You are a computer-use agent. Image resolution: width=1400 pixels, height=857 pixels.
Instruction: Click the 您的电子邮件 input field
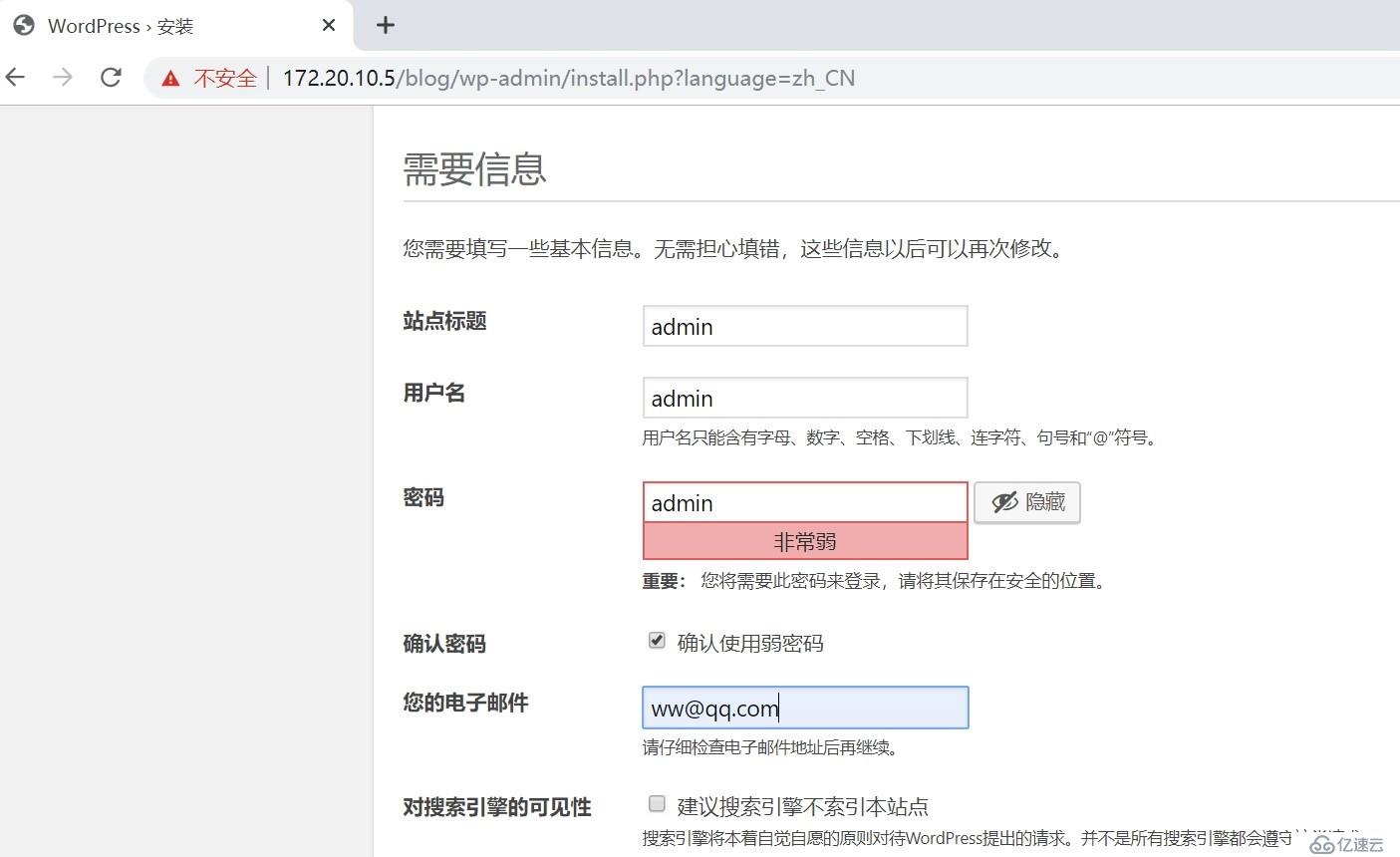point(805,708)
